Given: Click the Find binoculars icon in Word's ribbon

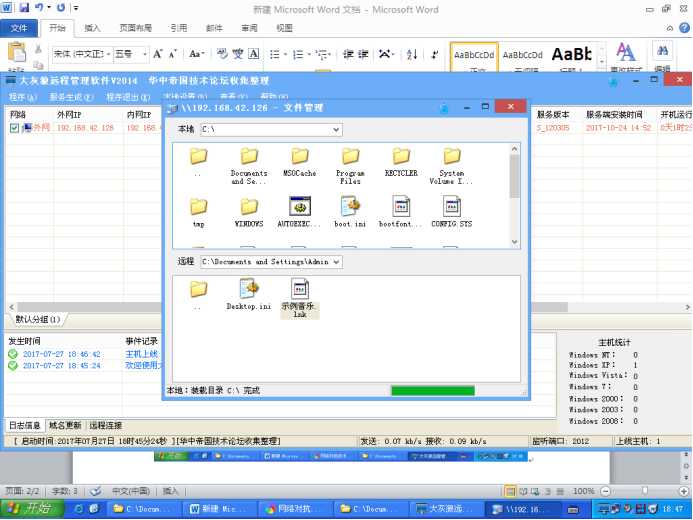Looking at the screenshot, I should pyautogui.click(x=662, y=51).
